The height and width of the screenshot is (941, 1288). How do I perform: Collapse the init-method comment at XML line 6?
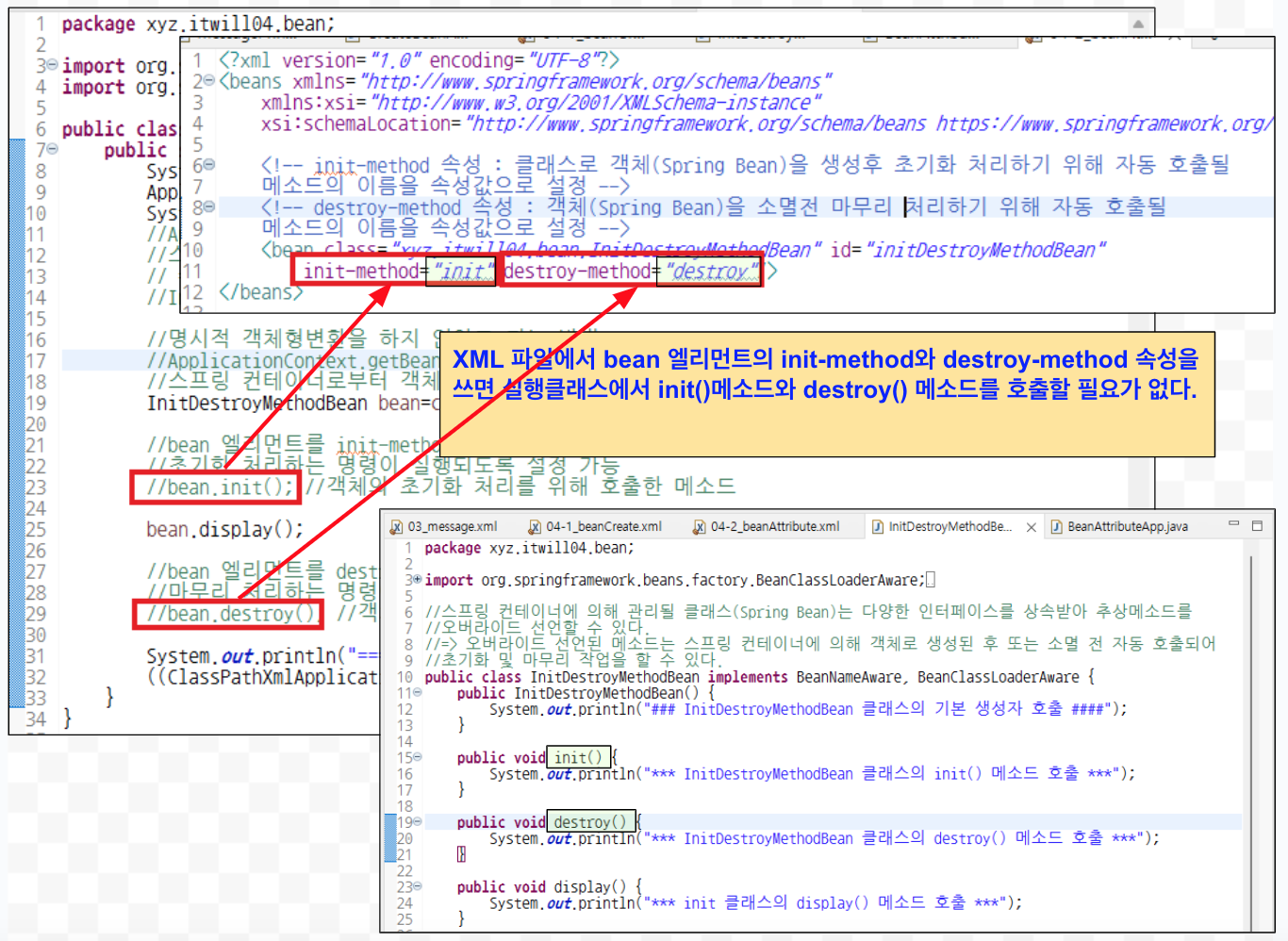(209, 165)
